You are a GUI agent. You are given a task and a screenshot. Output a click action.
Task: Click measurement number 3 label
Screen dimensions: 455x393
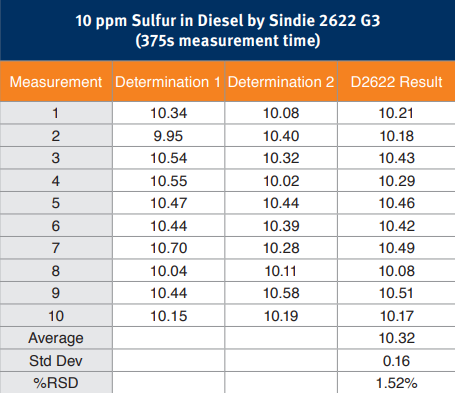[x=56, y=158]
